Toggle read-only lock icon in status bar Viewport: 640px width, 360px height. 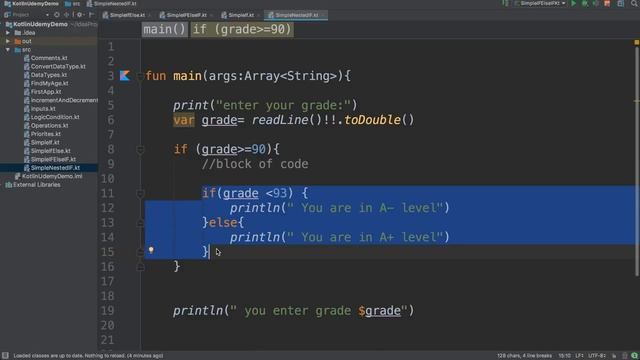coord(614,356)
